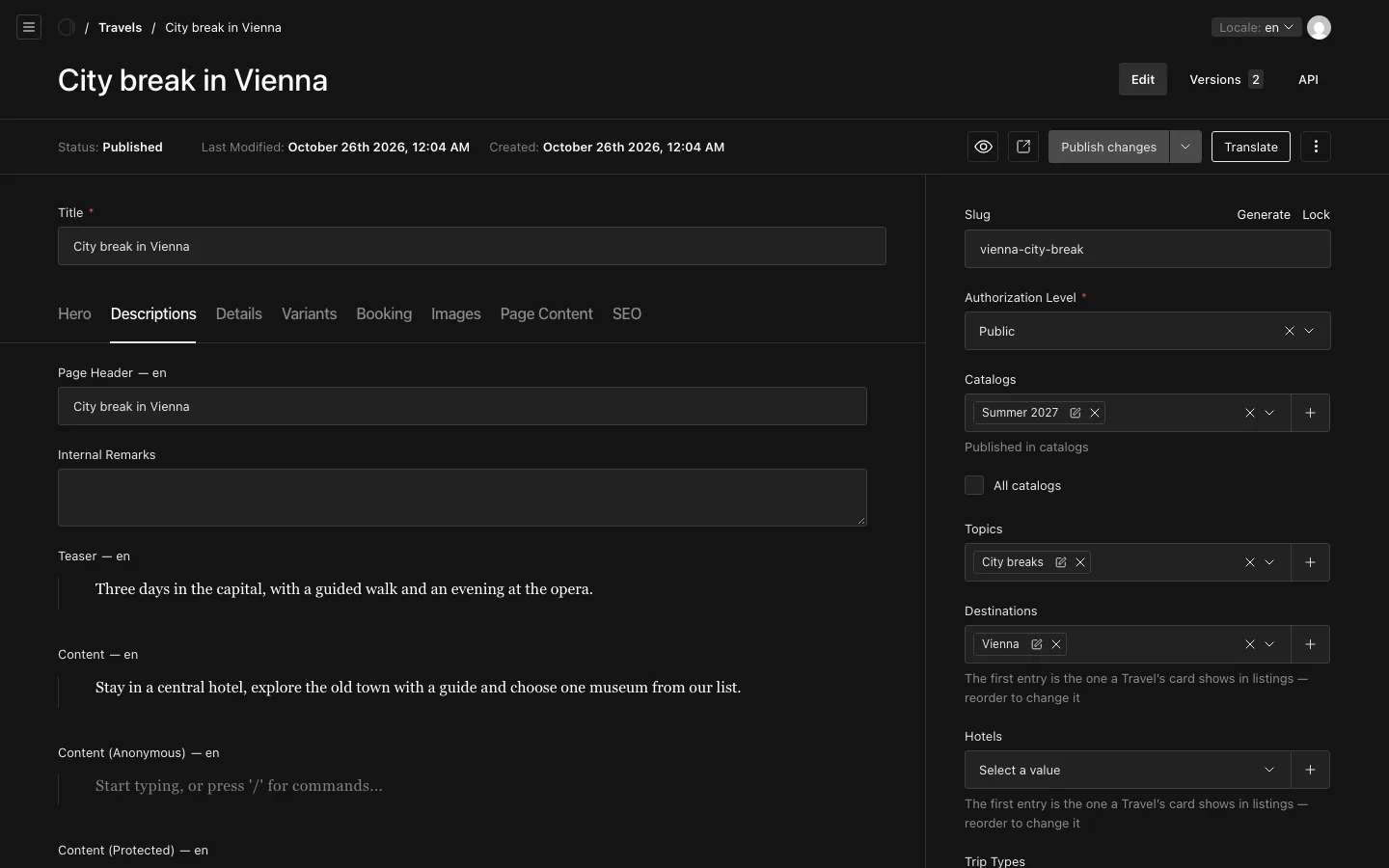1389x868 pixels.
Task: Open the Variants tab
Action: point(310,313)
